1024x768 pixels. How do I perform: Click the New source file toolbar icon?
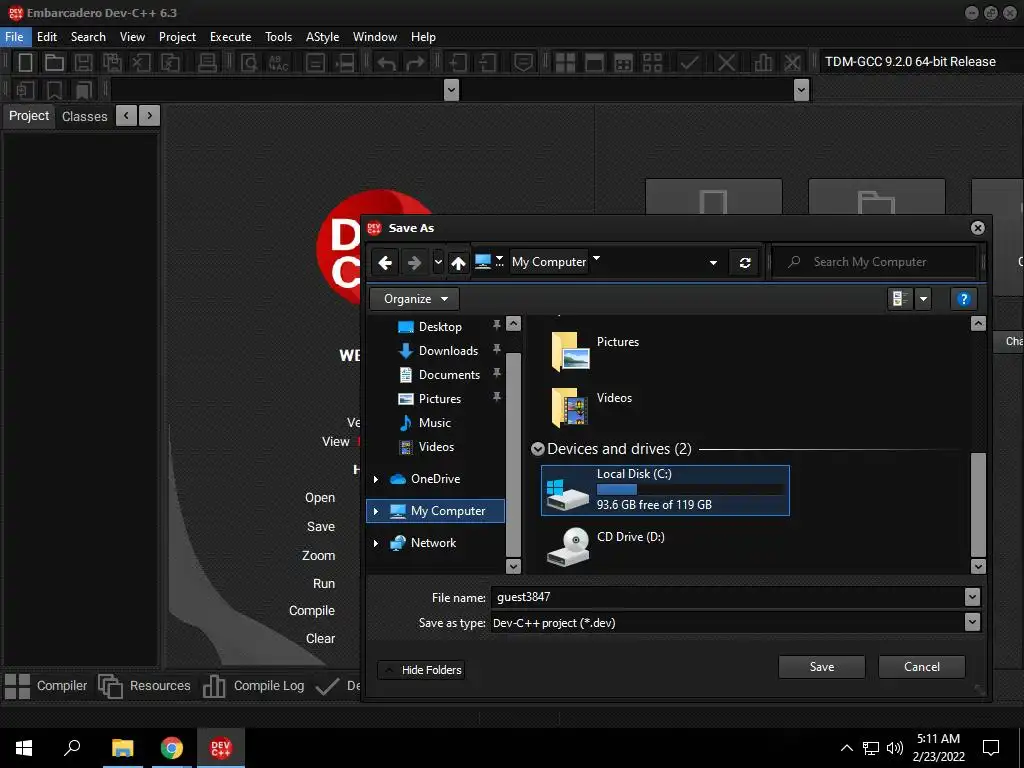25,62
